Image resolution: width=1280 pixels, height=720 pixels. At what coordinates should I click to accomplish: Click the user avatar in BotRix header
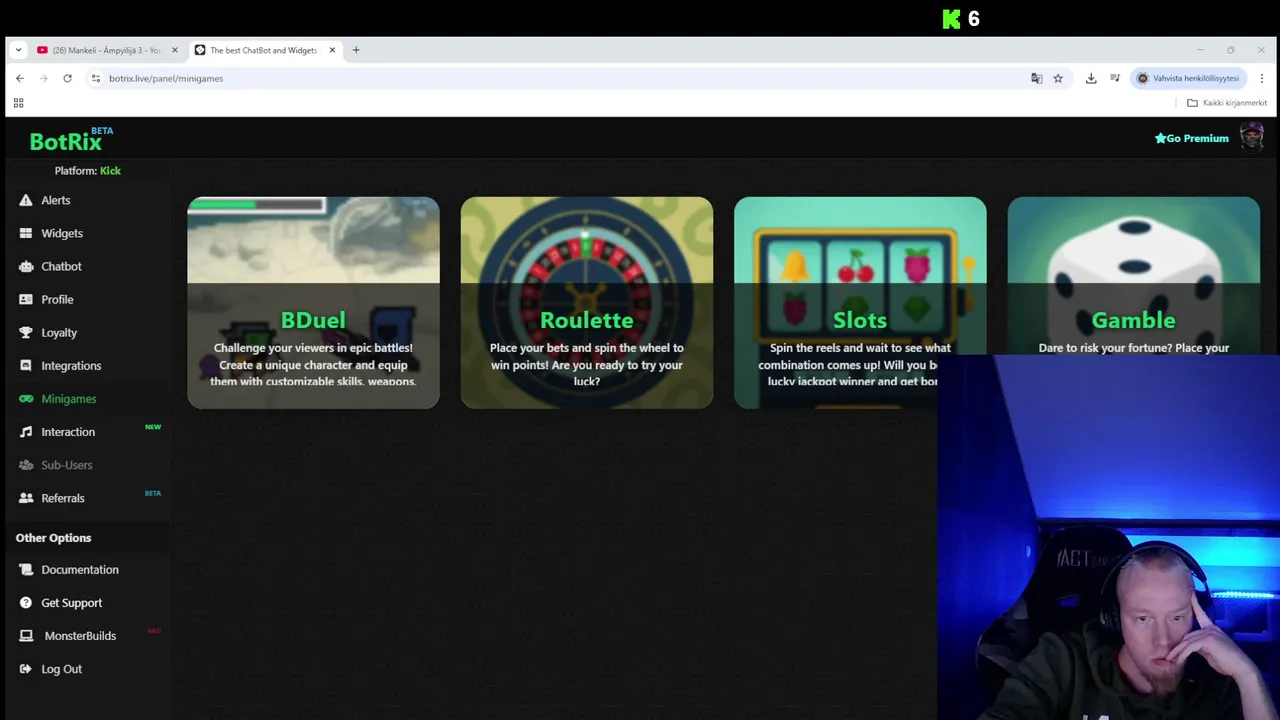(x=1252, y=137)
